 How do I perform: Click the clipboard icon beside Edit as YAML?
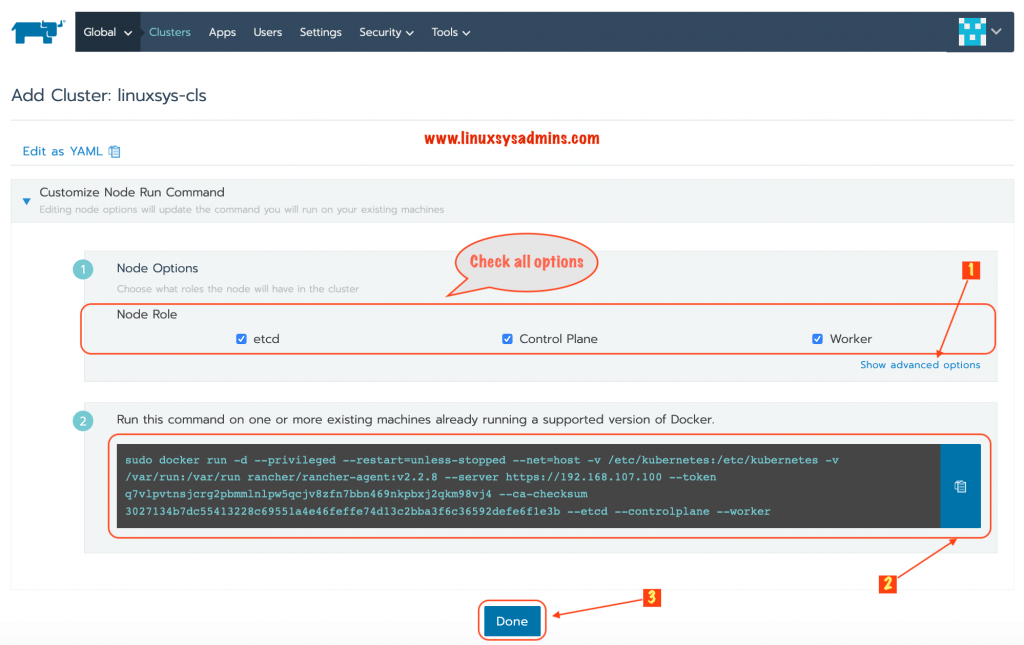(114, 151)
